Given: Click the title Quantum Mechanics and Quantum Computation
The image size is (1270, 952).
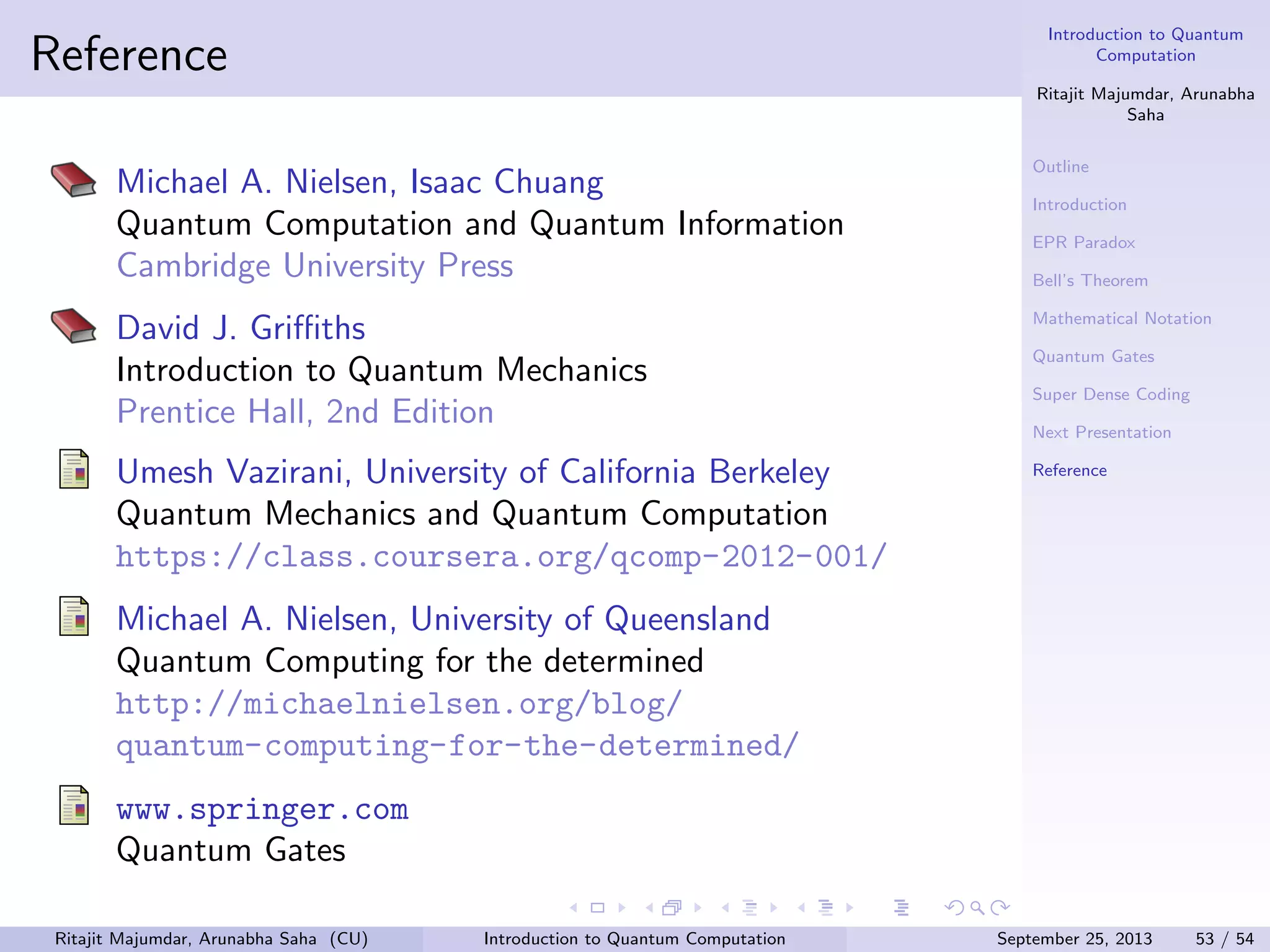Looking at the screenshot, I should coord(473,514).
